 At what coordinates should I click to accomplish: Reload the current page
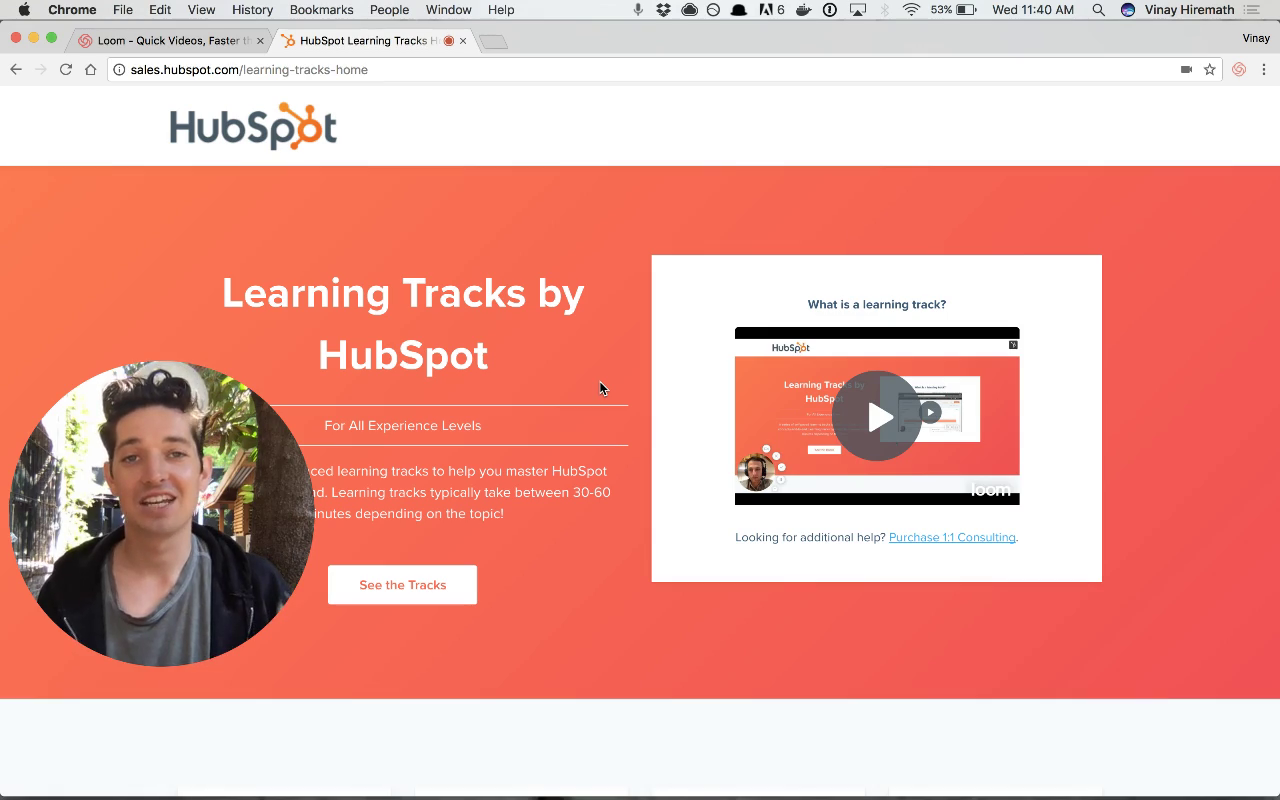tap(66, 70)
